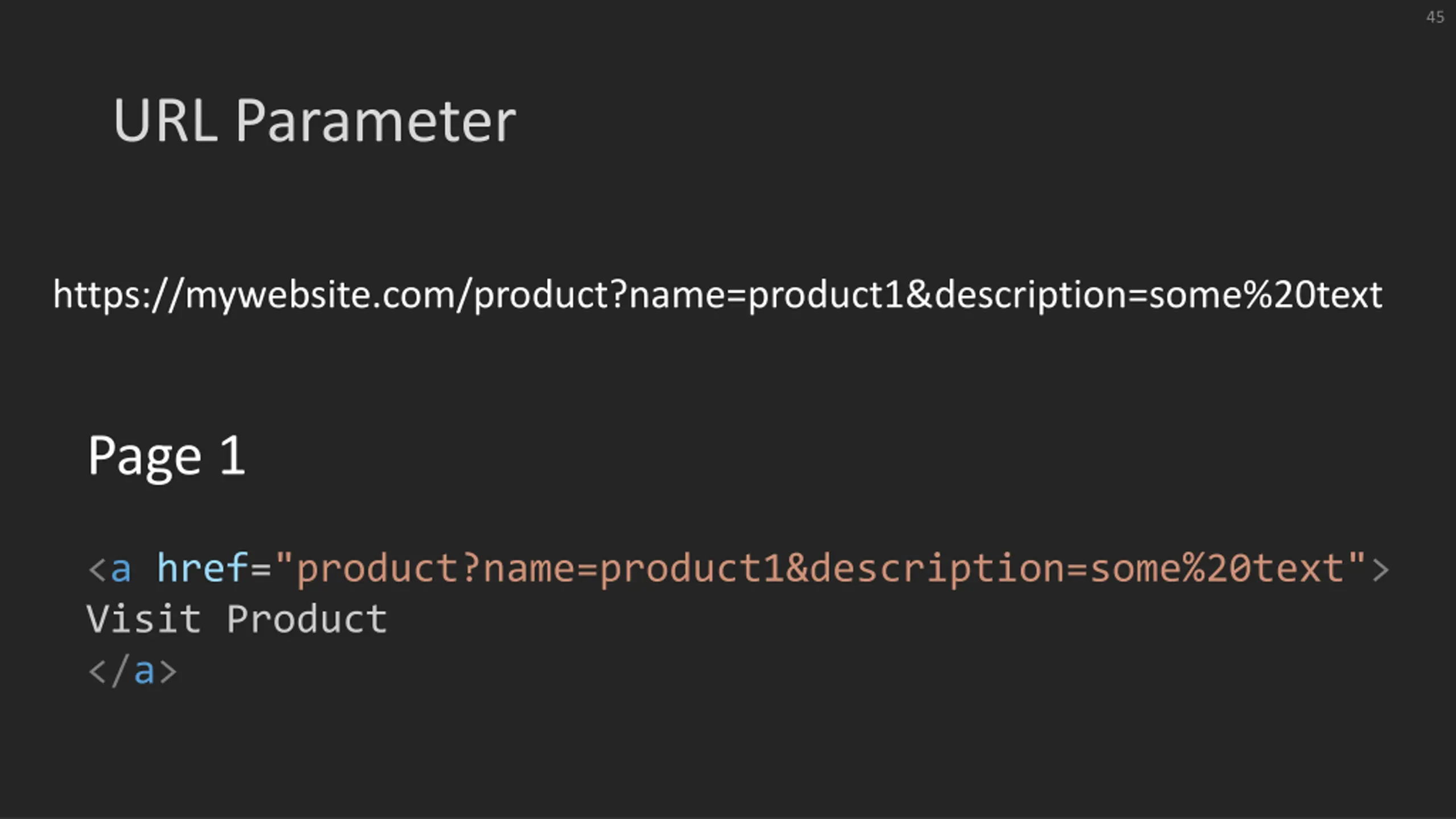Click "some%20text" in the white URL

[x=1265, y=295]
